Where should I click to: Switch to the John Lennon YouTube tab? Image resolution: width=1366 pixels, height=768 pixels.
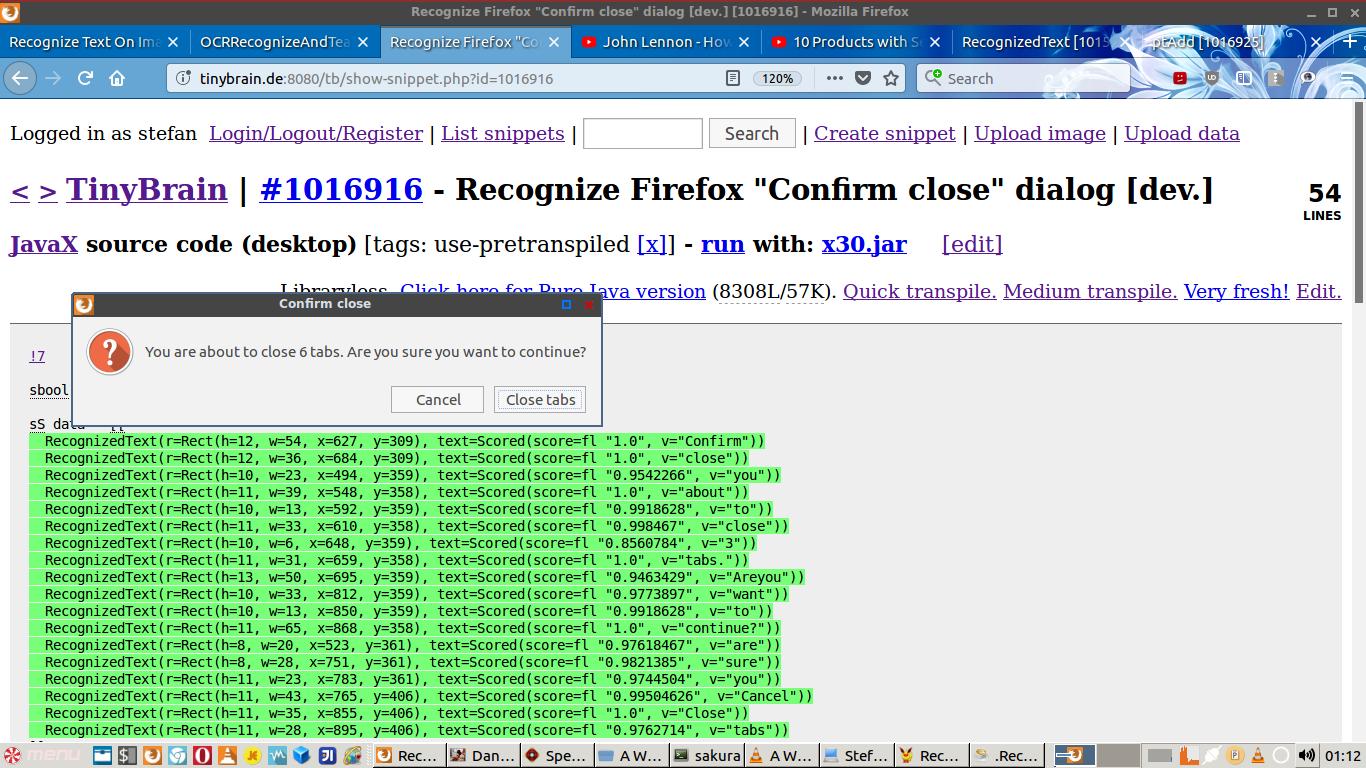[664, 42]
